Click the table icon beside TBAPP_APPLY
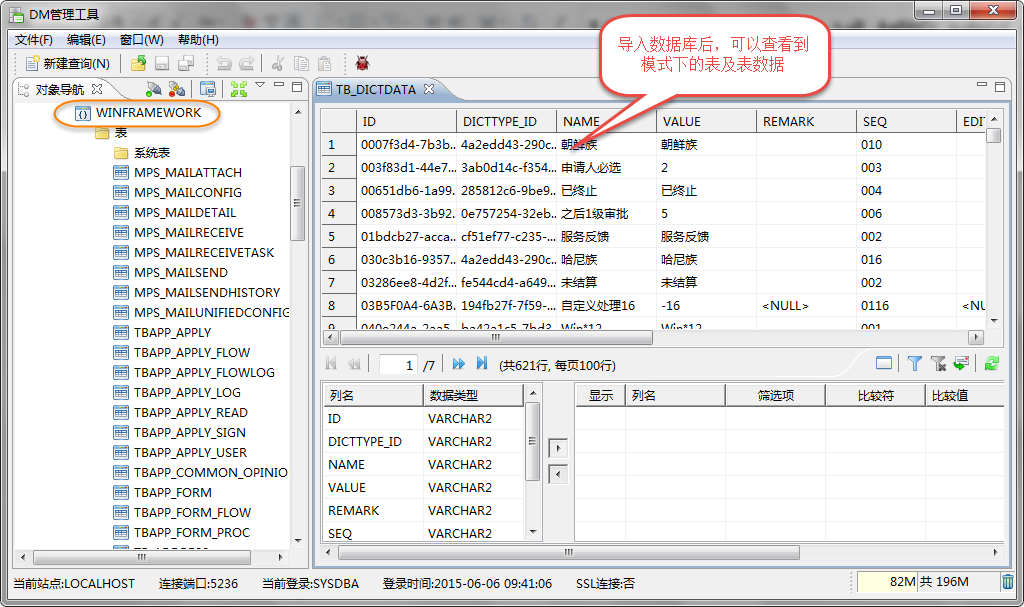Image resolution: width=1024 pixels, height=607 pixels. (121, 333)
